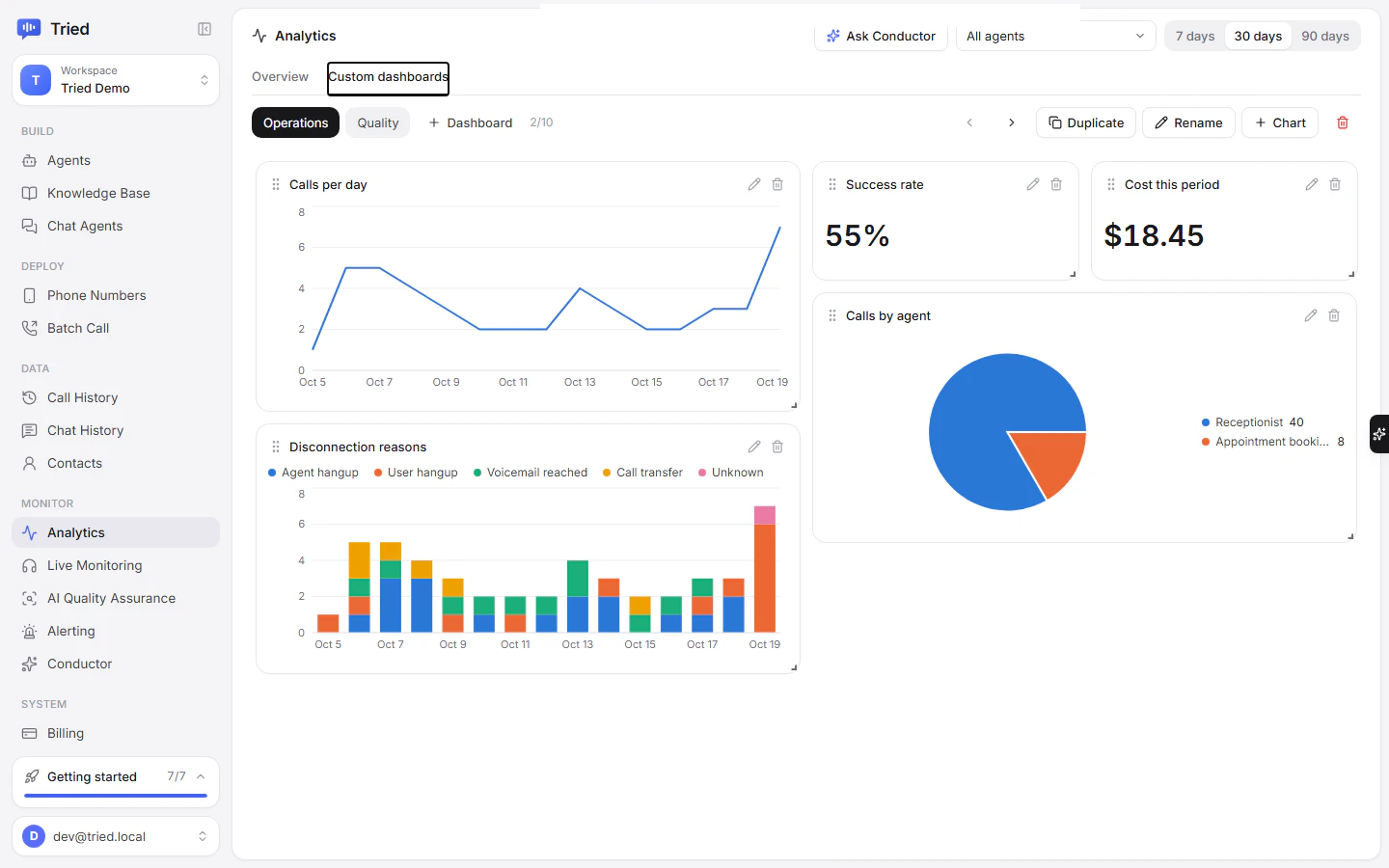The image size is (1389, 868).
Task: Delete the Calls by agent chart
Action: point(1334,315)
